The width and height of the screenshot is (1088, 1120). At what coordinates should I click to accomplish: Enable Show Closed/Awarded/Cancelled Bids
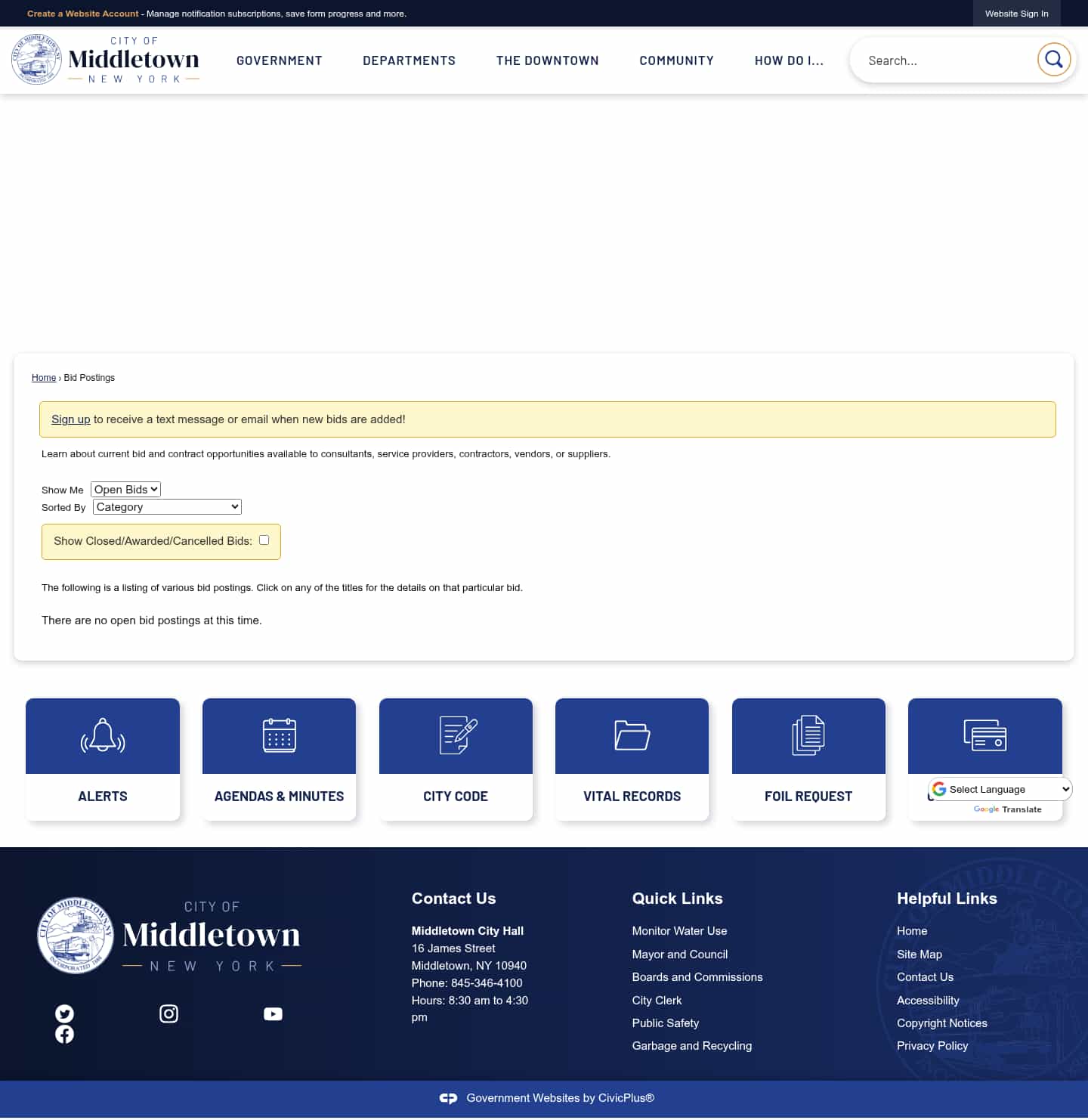(x=264, y=540)
